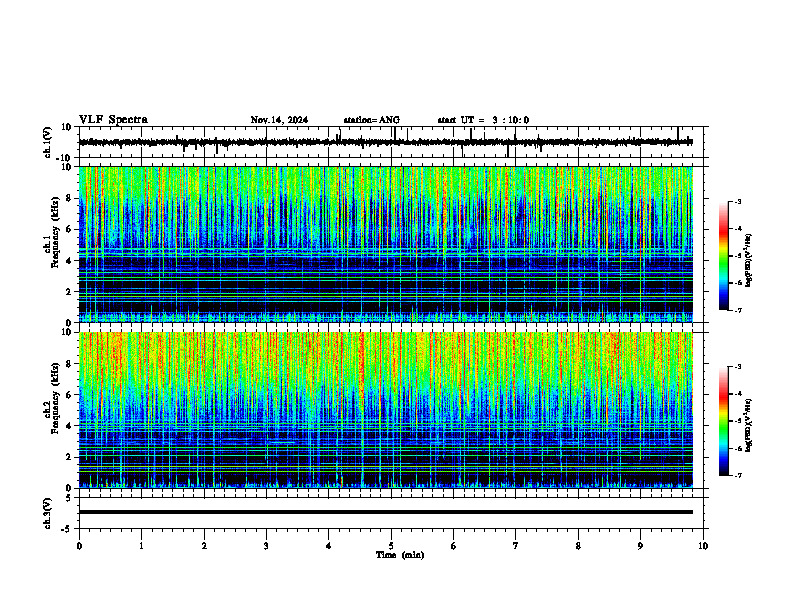Click the "VLF Spectra" plot title

[x=113, y=120]
